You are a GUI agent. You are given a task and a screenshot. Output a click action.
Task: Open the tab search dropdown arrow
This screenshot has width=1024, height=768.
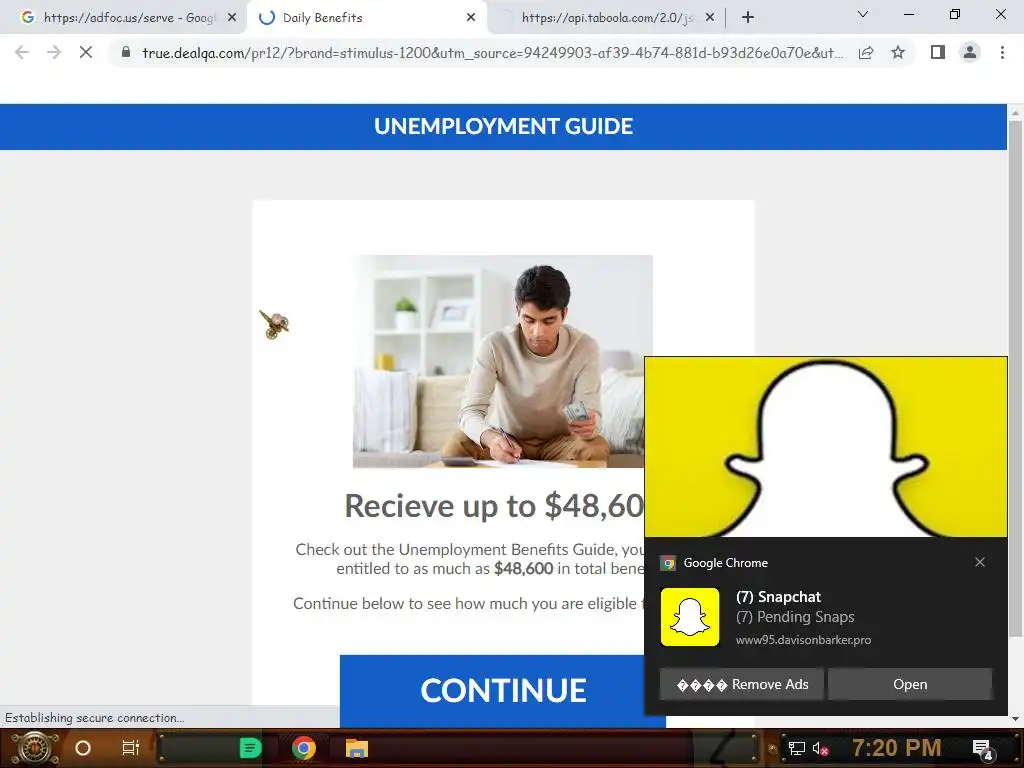[x=863, y=14]
